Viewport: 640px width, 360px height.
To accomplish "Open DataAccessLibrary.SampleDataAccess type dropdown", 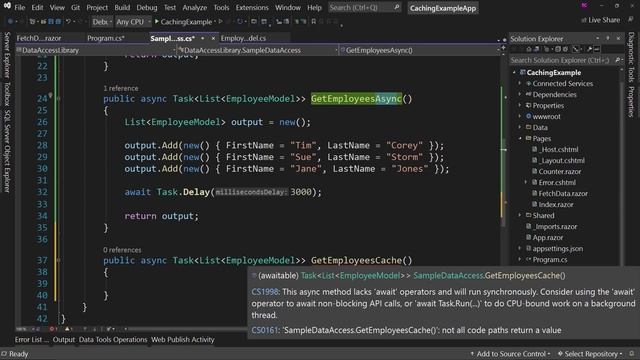I will pyautogui.click(x=258, y=50).
